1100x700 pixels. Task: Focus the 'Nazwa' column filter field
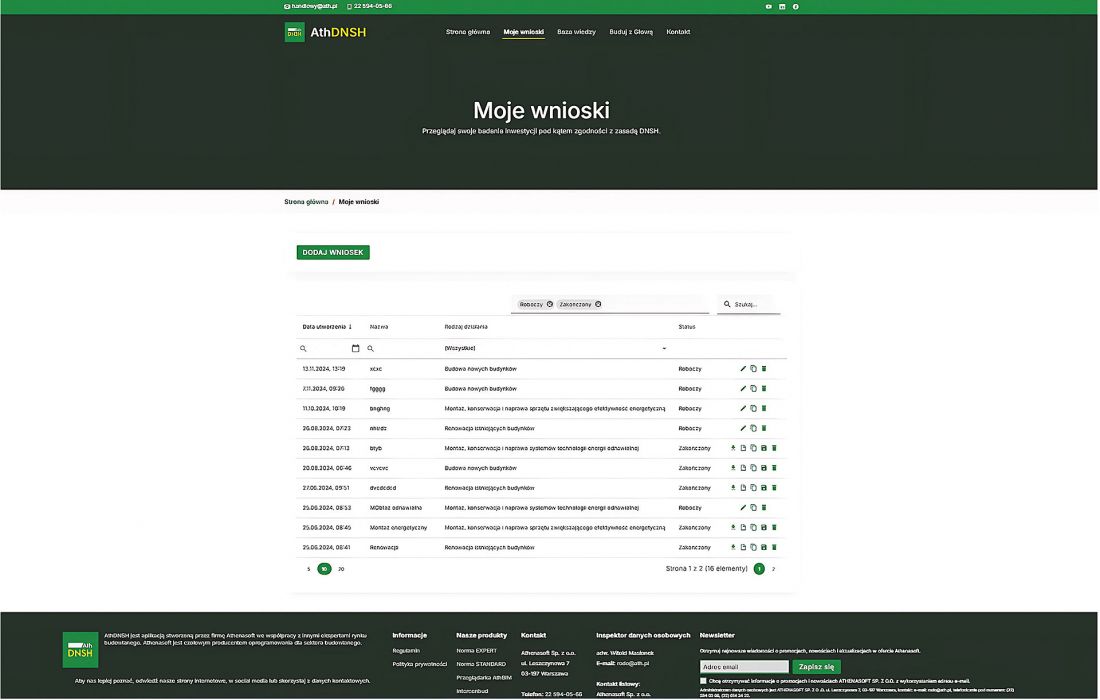click(x=403, y=349)
